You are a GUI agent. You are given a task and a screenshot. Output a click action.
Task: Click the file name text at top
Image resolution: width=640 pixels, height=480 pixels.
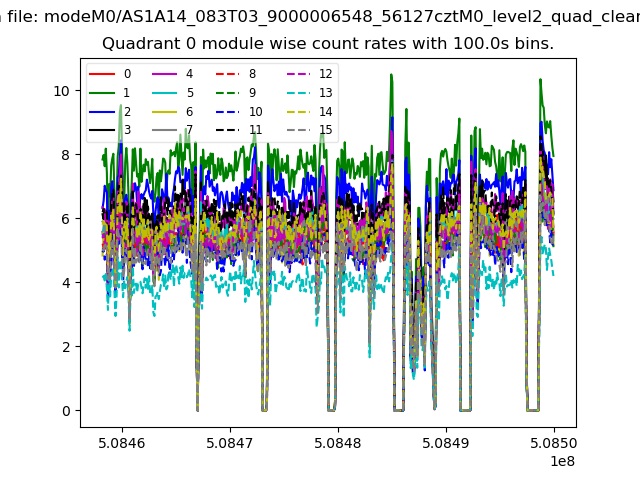(x=320, y=15)
